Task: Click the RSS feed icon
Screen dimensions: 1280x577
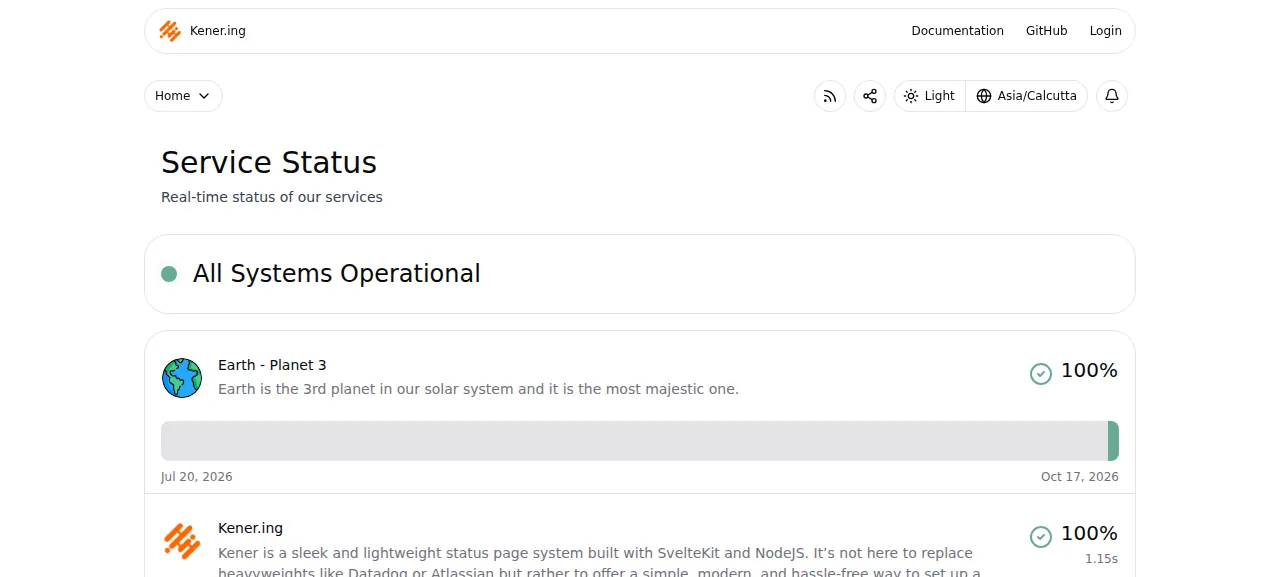Action: 830,96
